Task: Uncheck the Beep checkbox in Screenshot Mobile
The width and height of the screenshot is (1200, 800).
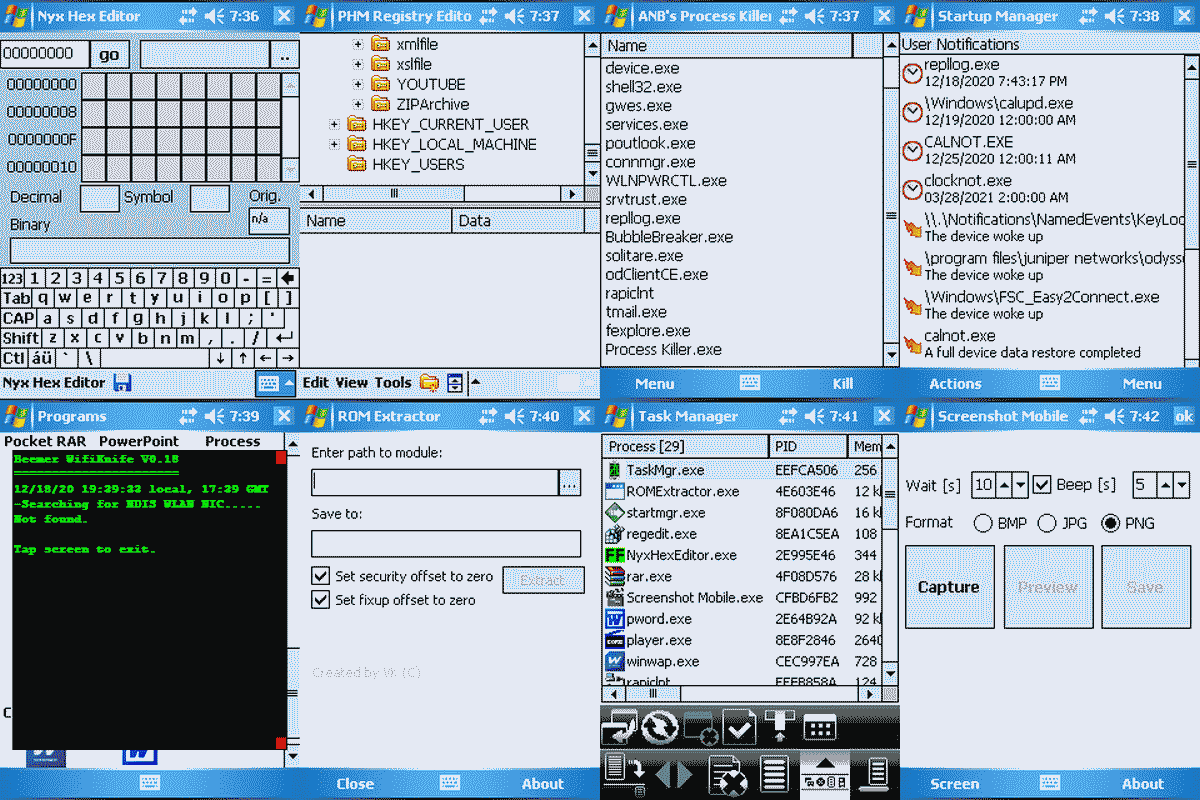Action: coord(1042,485)
